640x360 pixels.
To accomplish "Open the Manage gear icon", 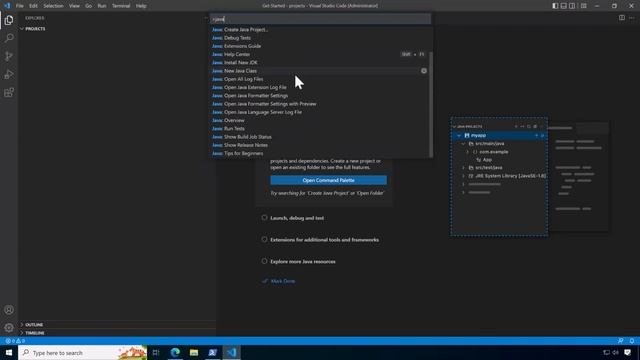I will click(x=9, y=328).
